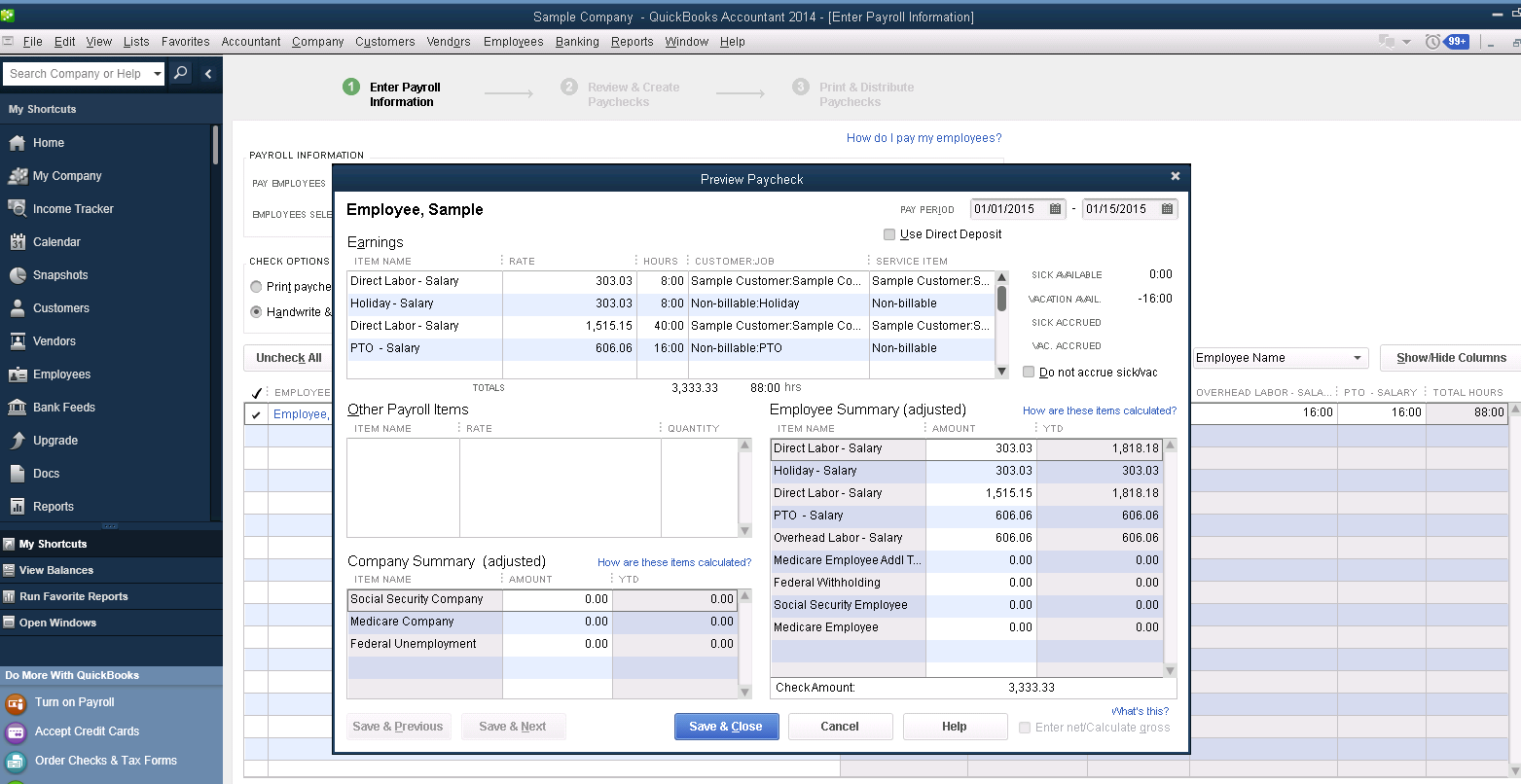This screenshot has height=784, width=1521.
Task: Toggle checkmark for Employee row
Action: tap(256, 414)
